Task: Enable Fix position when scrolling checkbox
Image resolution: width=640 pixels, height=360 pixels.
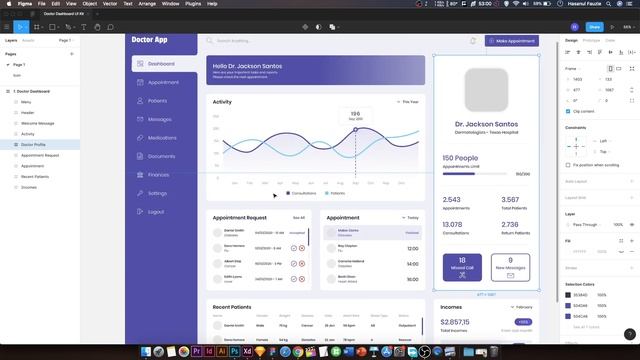Action: coord(568,165)
